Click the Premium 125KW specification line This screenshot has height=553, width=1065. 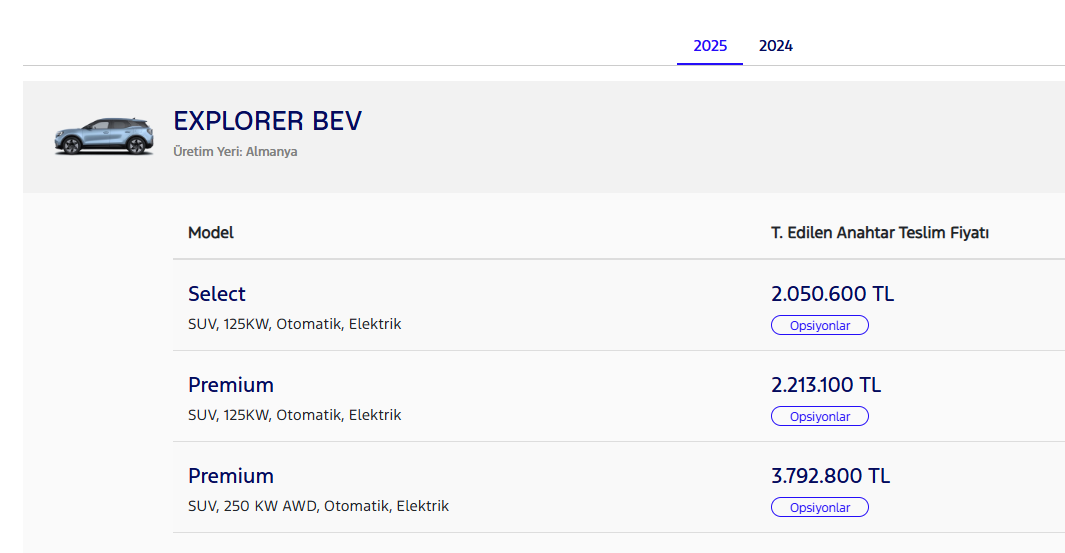point(294,415)
